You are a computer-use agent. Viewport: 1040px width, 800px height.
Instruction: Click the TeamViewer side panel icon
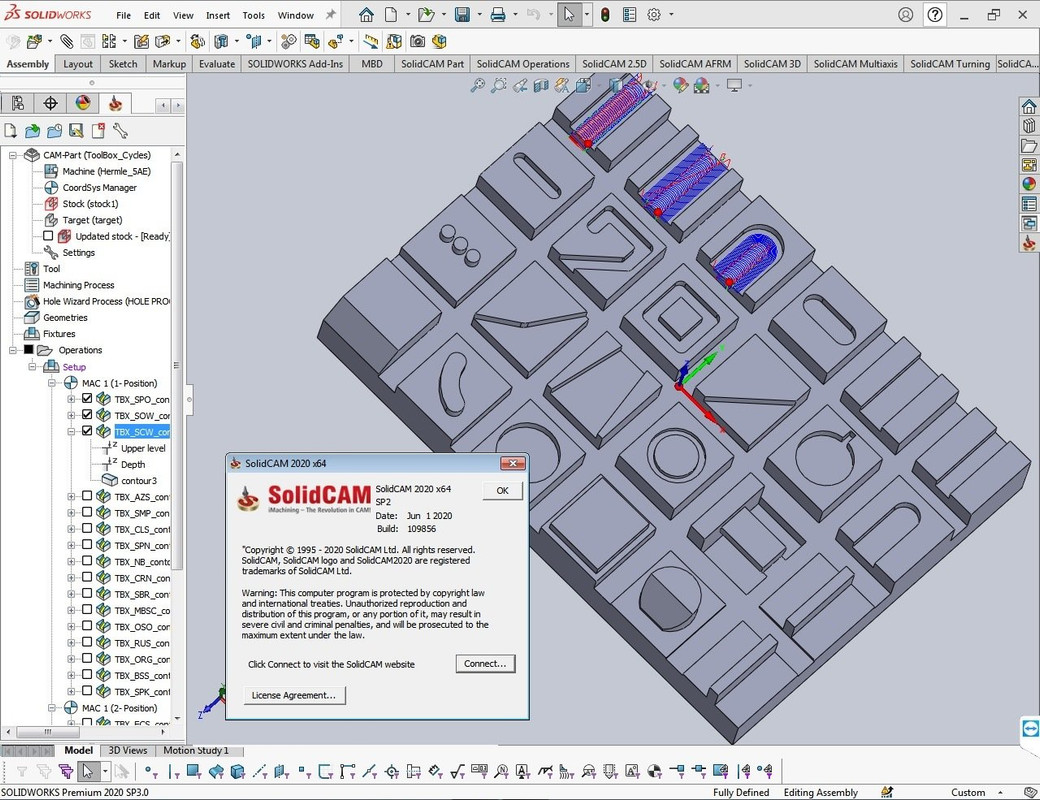click(x=1030, y=728)
